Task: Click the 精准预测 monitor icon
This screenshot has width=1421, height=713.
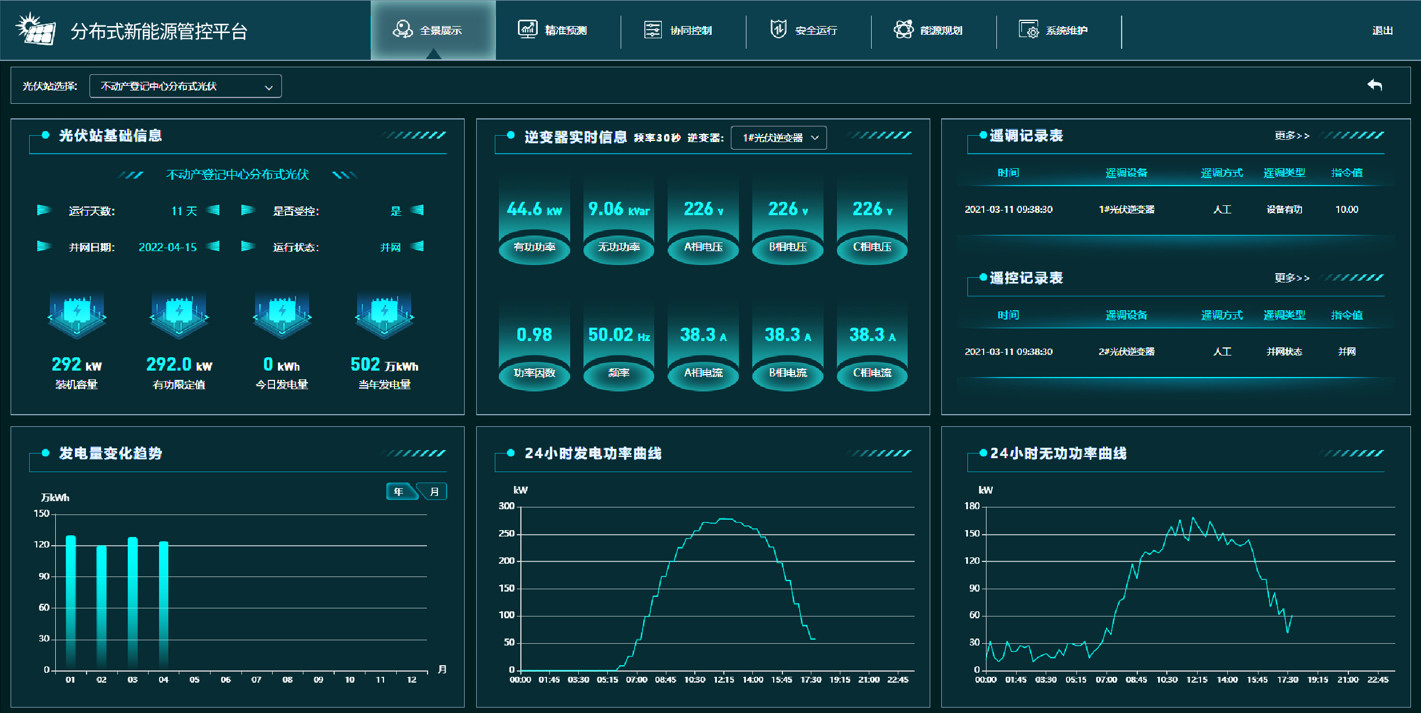Action: [528, 30]
